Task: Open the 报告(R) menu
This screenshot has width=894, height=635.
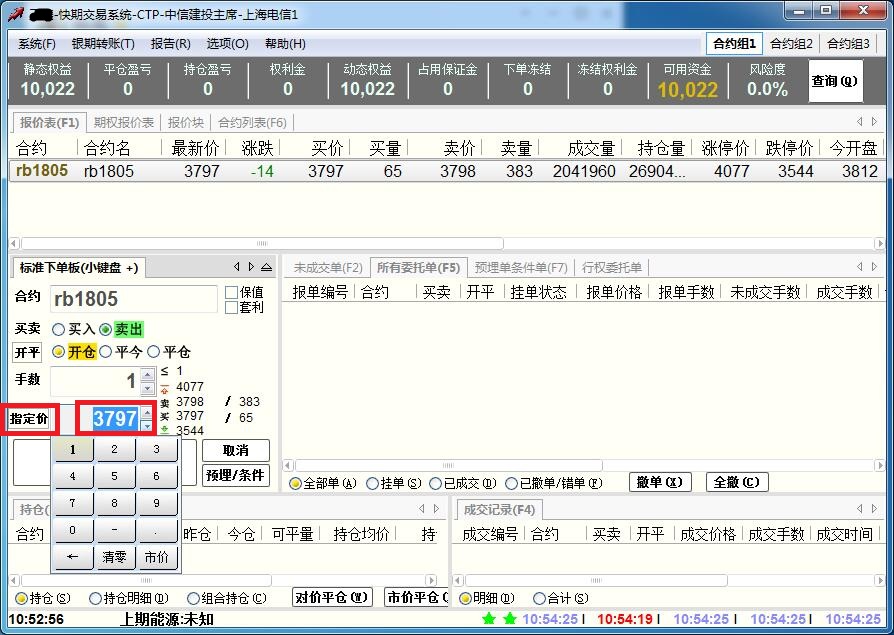Action: (170, 44)
